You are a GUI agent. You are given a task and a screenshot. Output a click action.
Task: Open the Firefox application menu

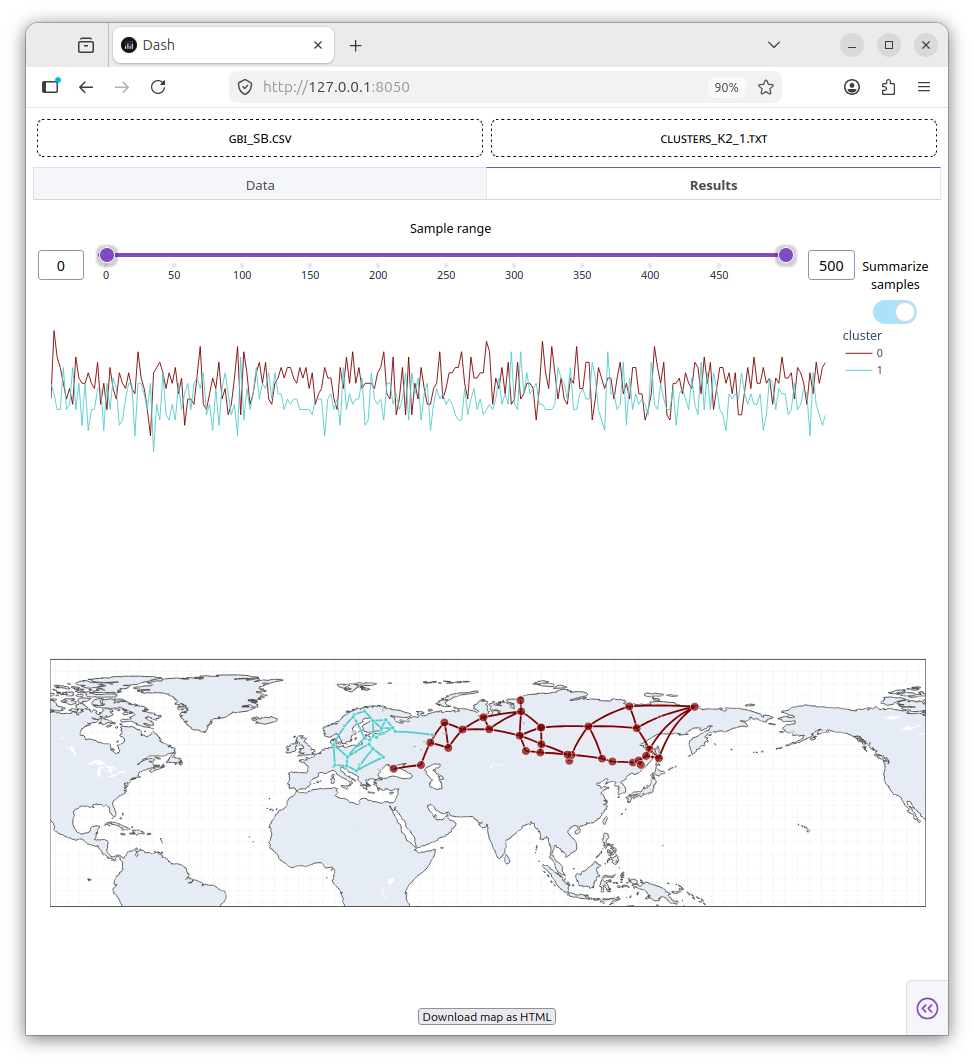[x=924, y=87]
